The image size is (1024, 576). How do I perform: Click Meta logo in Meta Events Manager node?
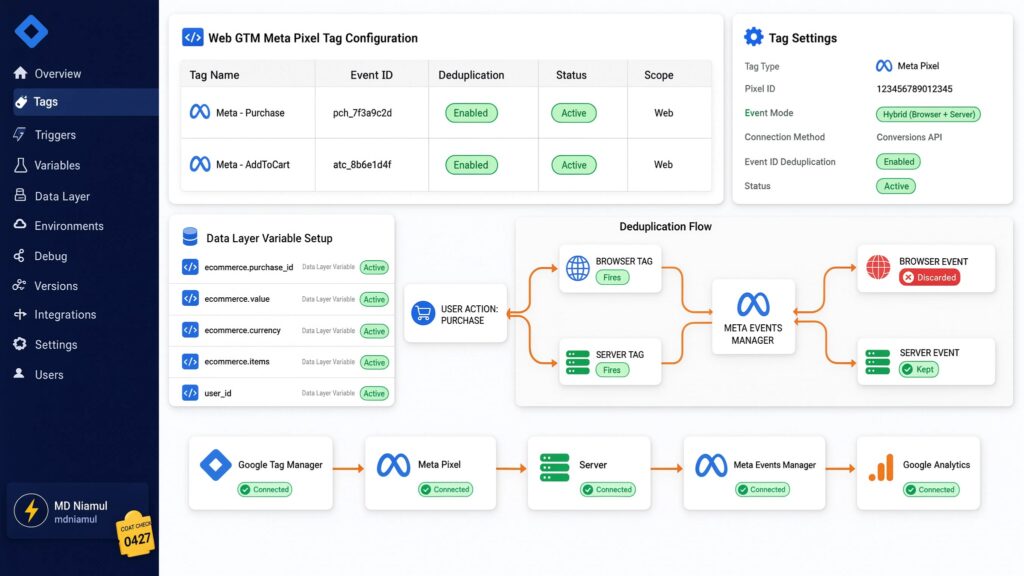pos(753,304)
